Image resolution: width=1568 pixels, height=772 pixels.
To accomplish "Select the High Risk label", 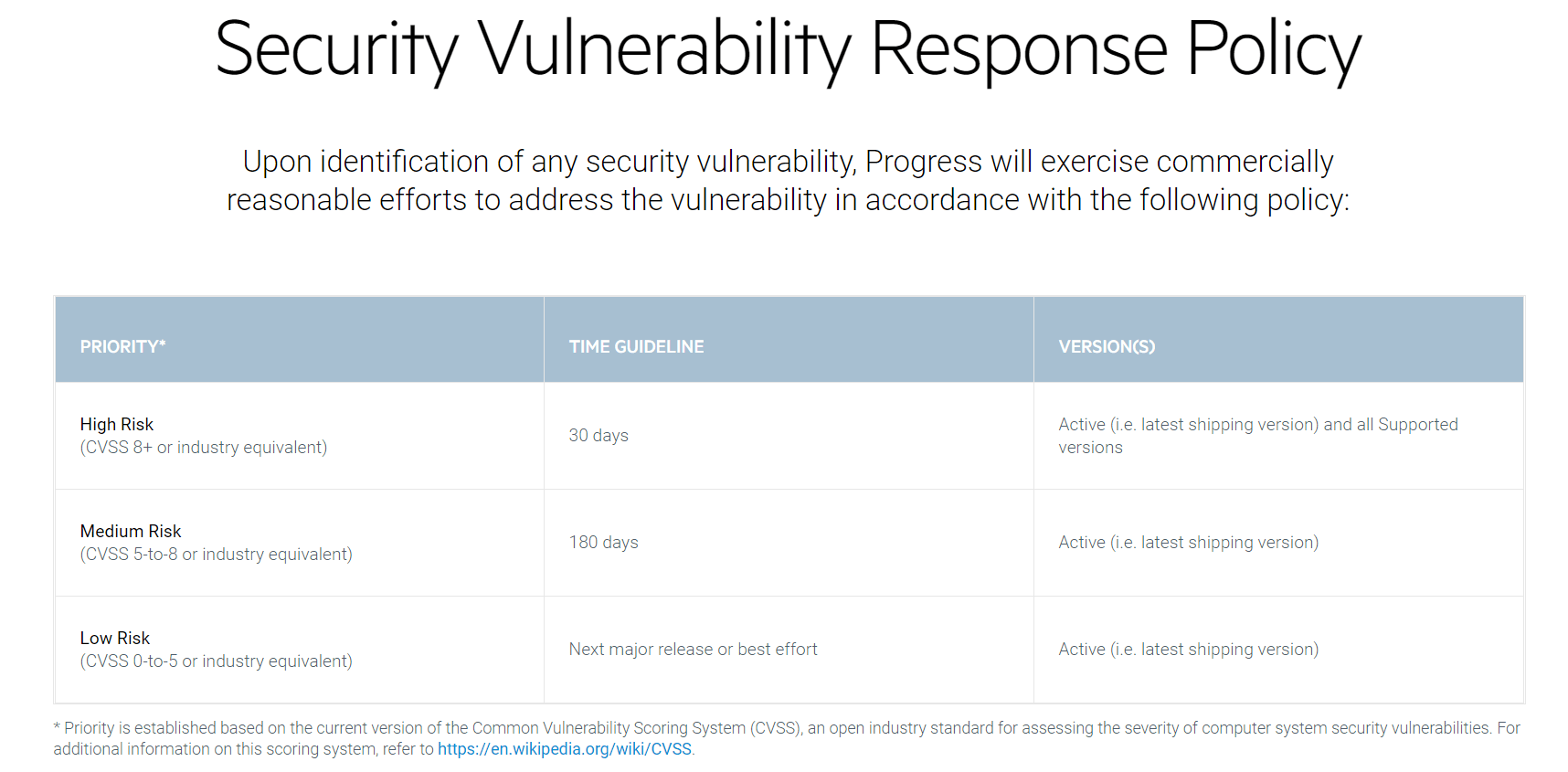I will (117, 424).
